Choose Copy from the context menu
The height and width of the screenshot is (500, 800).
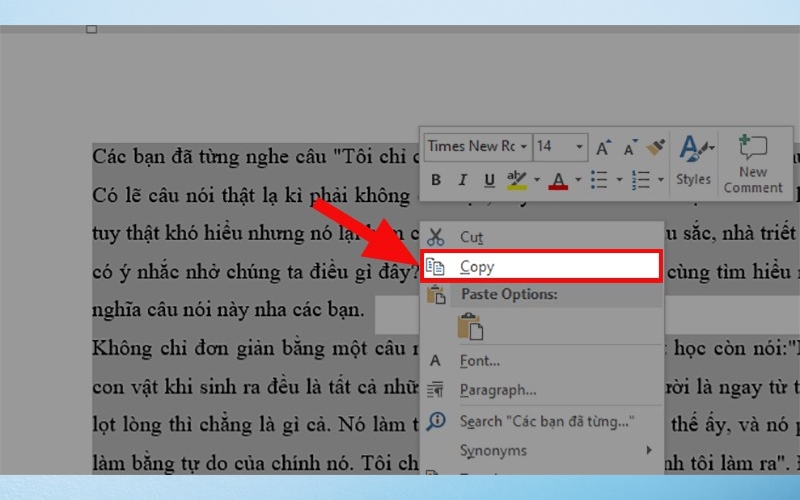click(x=542, y=266)
